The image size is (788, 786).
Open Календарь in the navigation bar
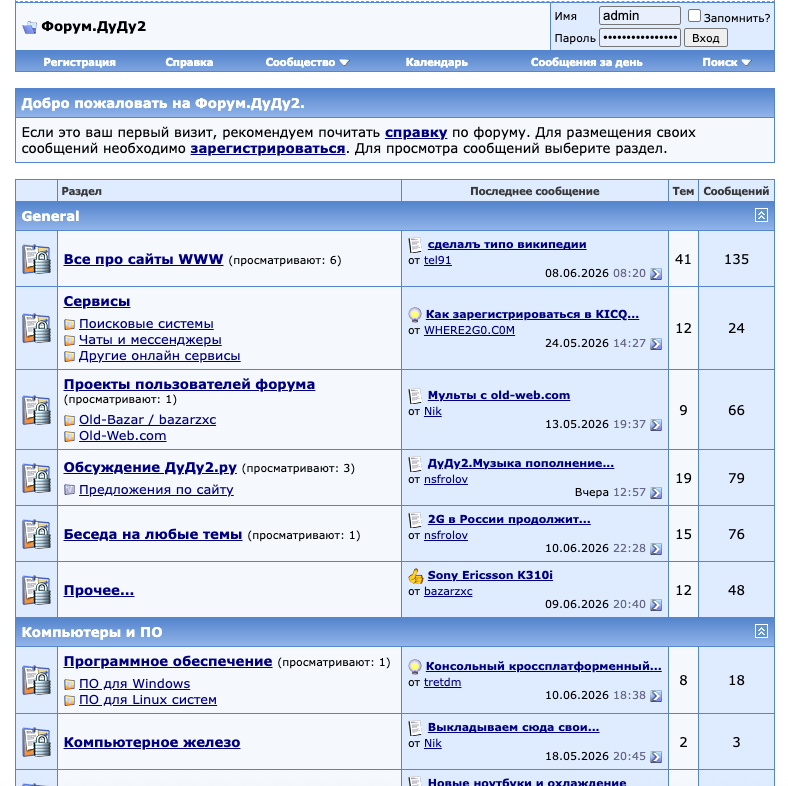tap(436, 62)
